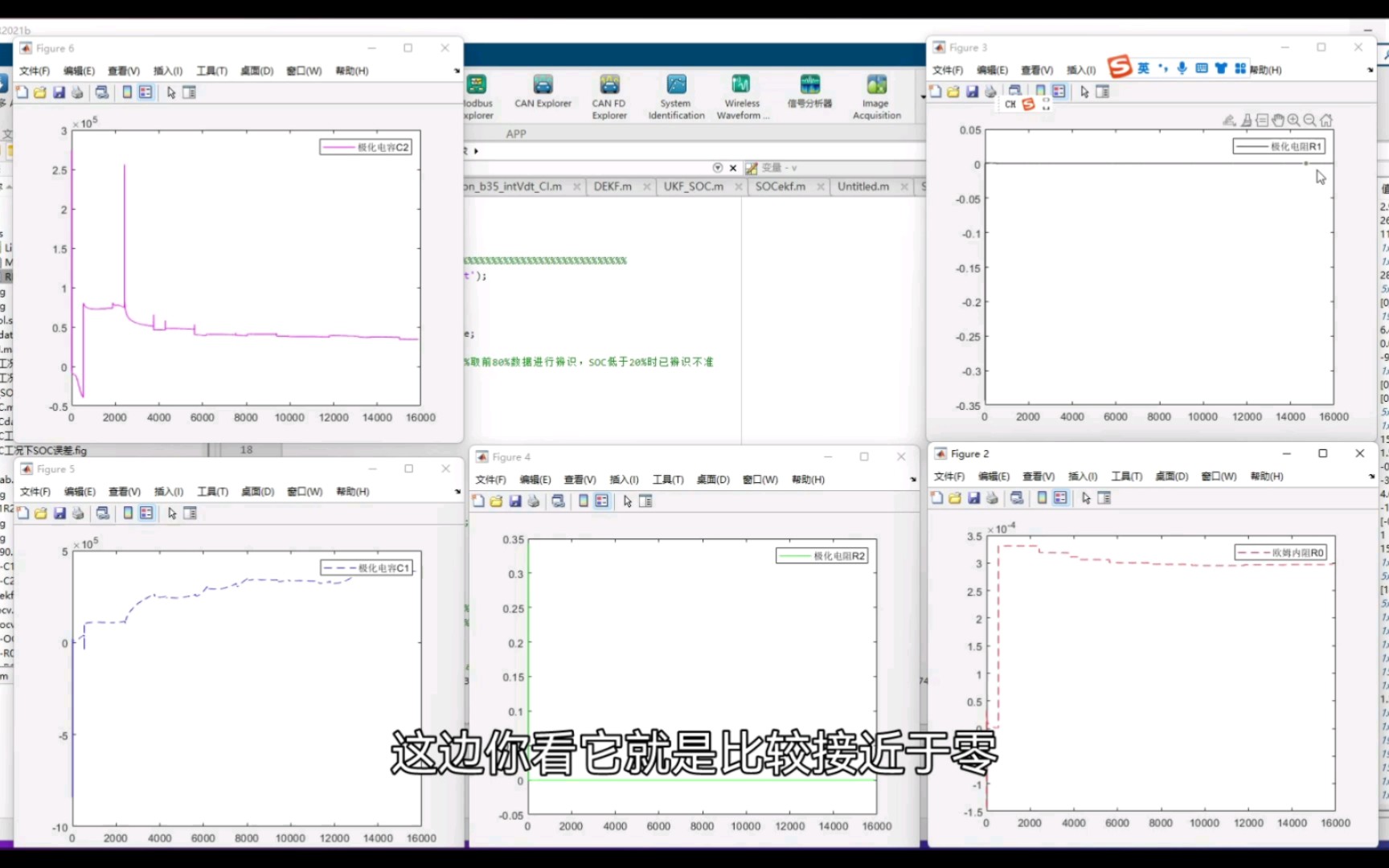Open 工具(T) menu in Figure 5
Image resolution: width=1389 pixels, height=868 pixels.
click(213, 491)
